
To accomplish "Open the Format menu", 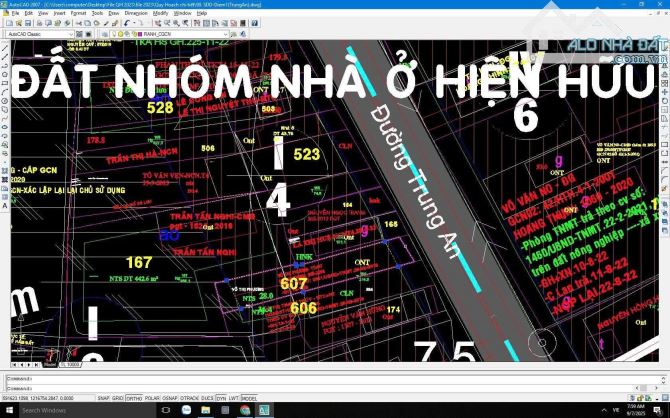I will click(x=77, y=13).
